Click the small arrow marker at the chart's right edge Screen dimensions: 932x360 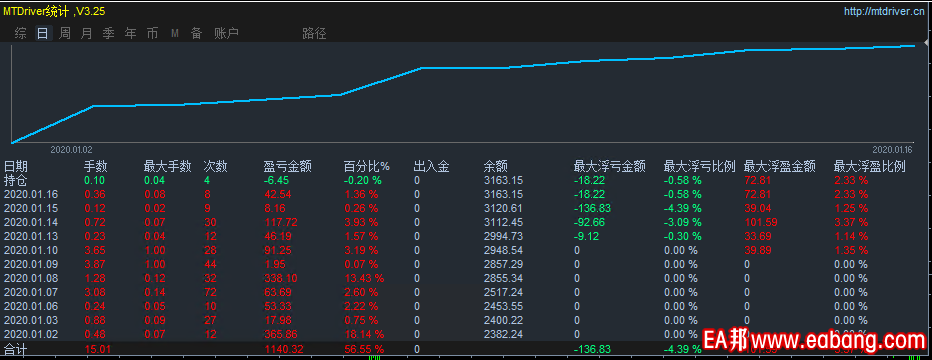pos(926,43)
